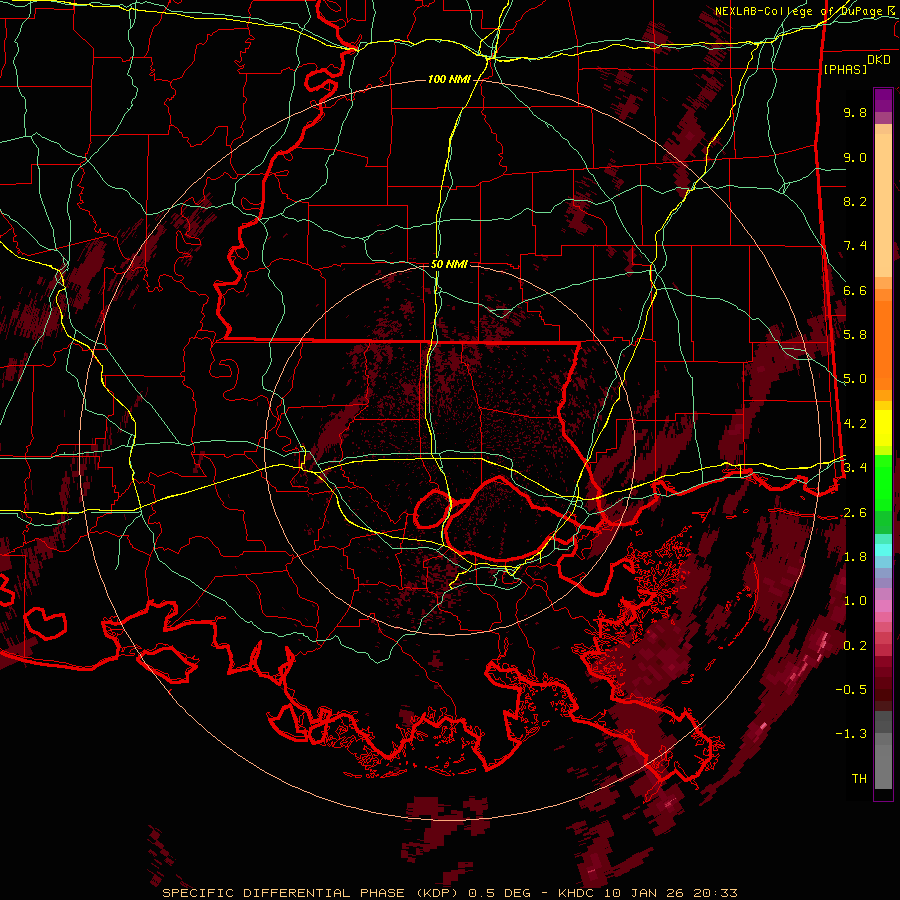Click the 8.2 value on the color scale
Viewport: 900px width, 900px height.
coord(855,201)
